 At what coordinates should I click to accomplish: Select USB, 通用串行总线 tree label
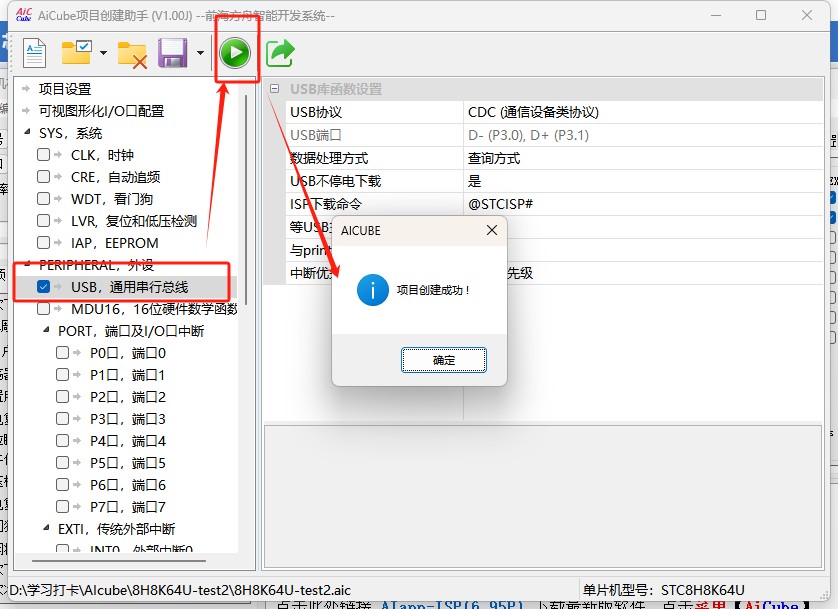tap(129, 287)
